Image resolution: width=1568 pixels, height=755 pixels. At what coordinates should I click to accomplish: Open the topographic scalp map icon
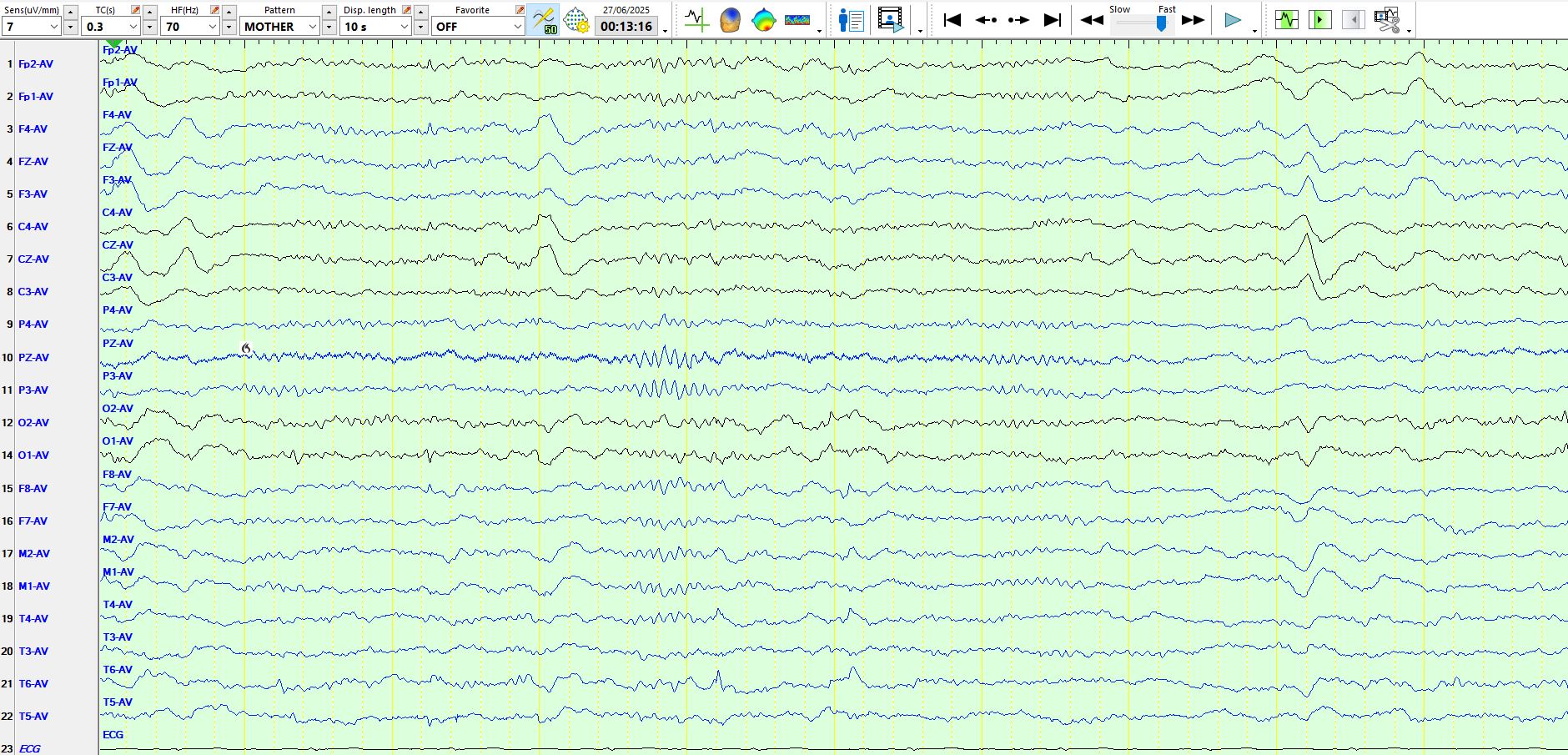click(763, 20)
